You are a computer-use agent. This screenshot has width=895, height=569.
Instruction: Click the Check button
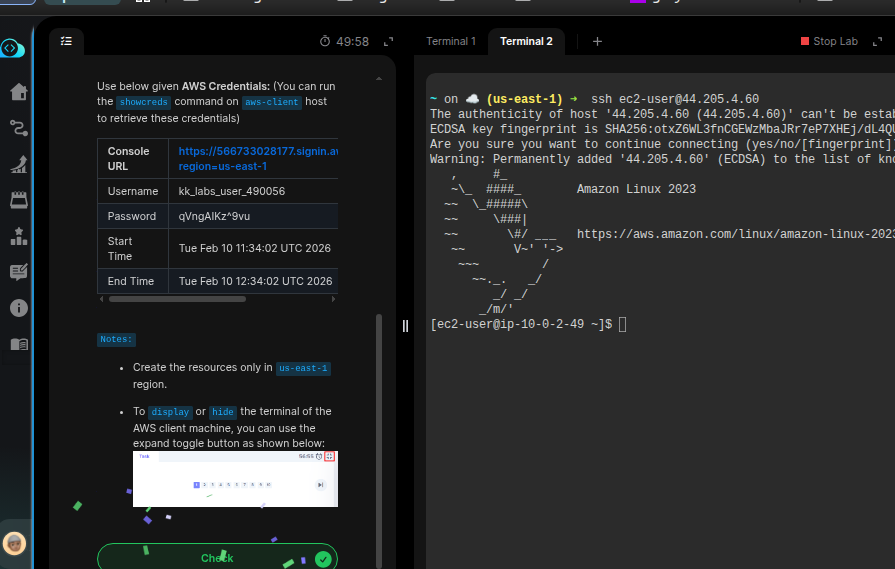[x=217, y=558]
